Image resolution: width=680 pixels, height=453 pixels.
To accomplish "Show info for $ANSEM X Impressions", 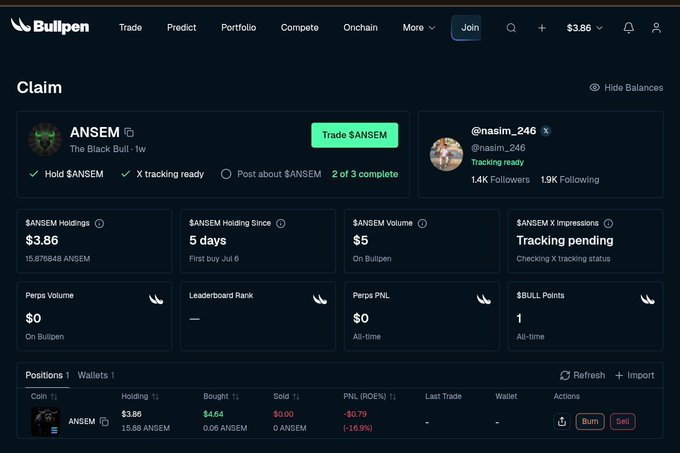I will coord(608,223).
